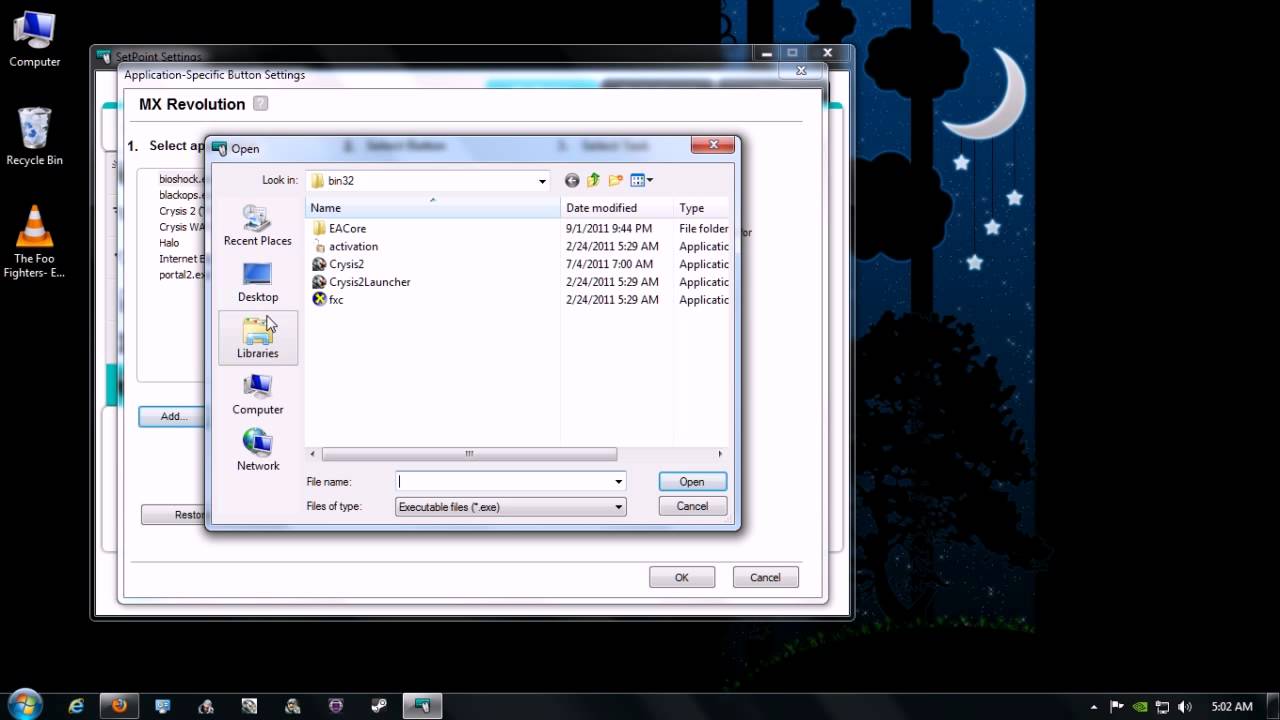Select The Foo Fighters VLC desktop file
This screenshot has width=1280, height=720.
(35, 240)
